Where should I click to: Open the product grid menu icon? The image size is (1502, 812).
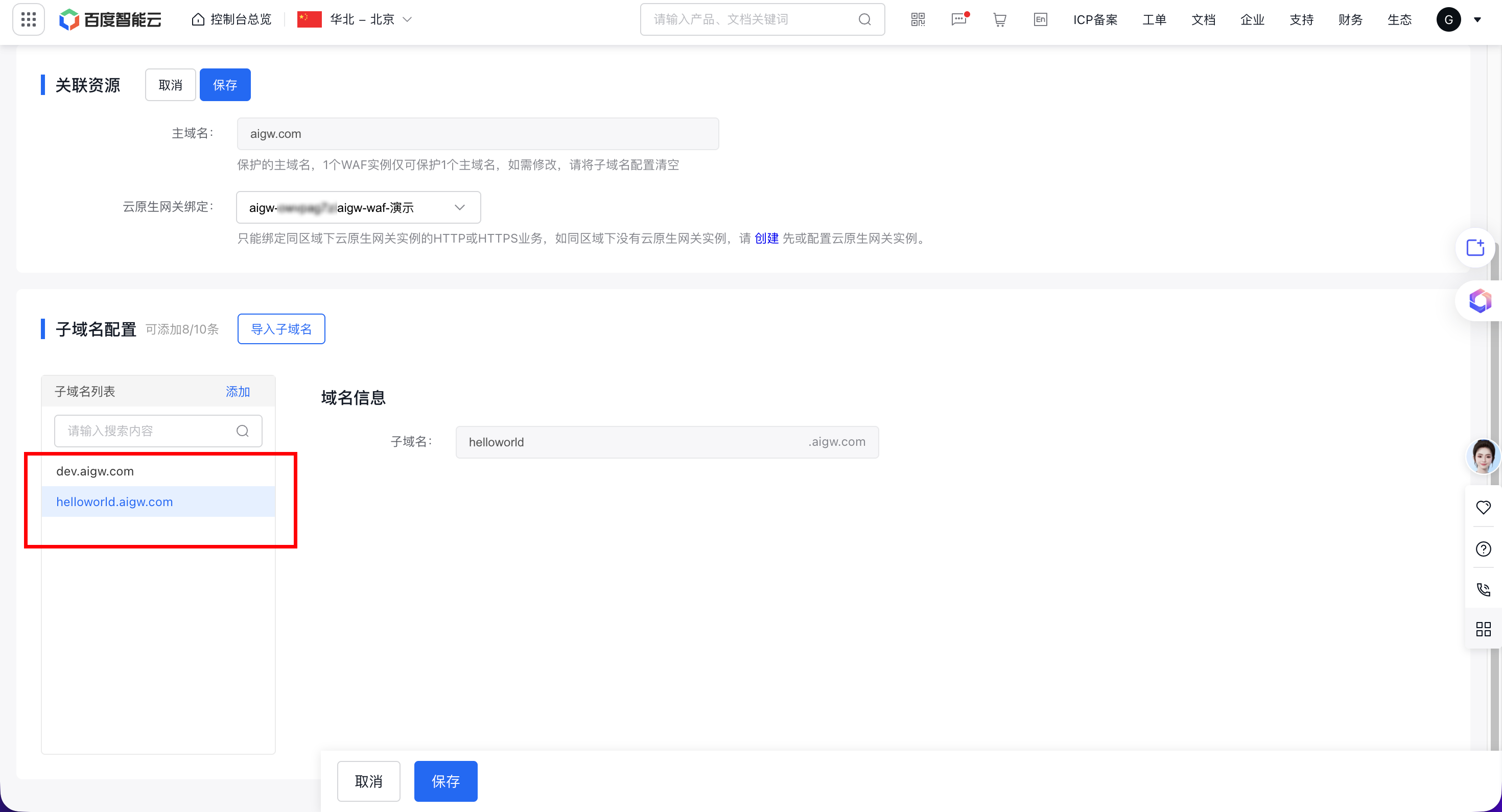pos(28,19)
